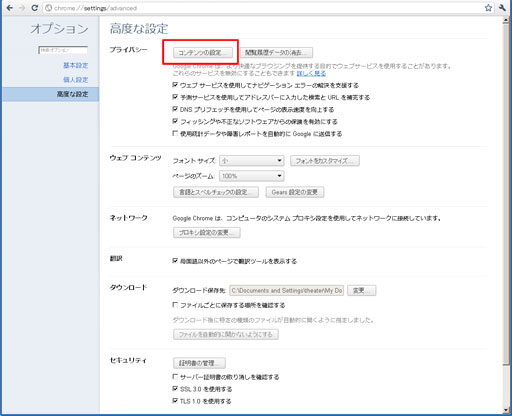Open the page zoom 100% dropdown
Image resolution: width=512 pixels, height=416 pixels.
coord(252,176)
